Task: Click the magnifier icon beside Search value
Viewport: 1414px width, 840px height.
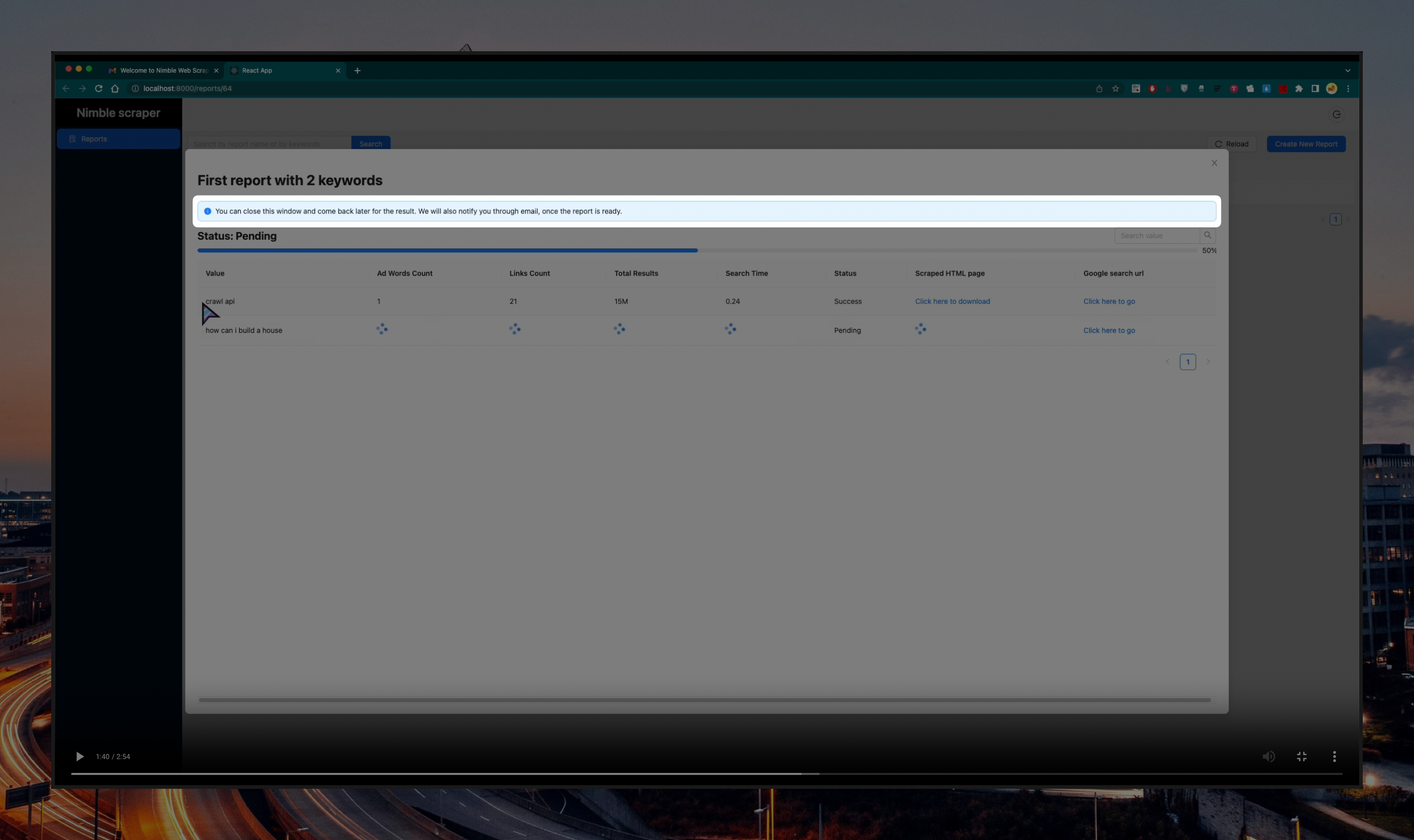Action: tap(1208, 236)
